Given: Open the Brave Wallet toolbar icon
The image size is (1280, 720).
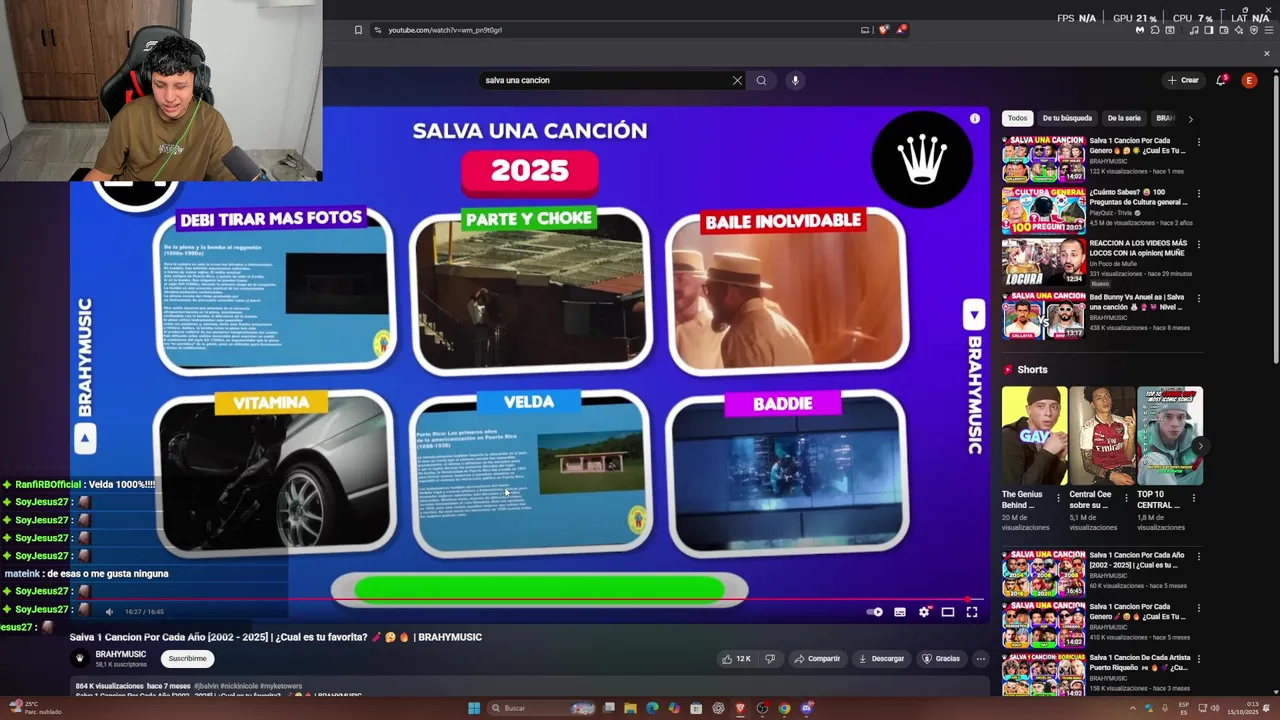Looking at the screenshot, I should point(1222,30).
